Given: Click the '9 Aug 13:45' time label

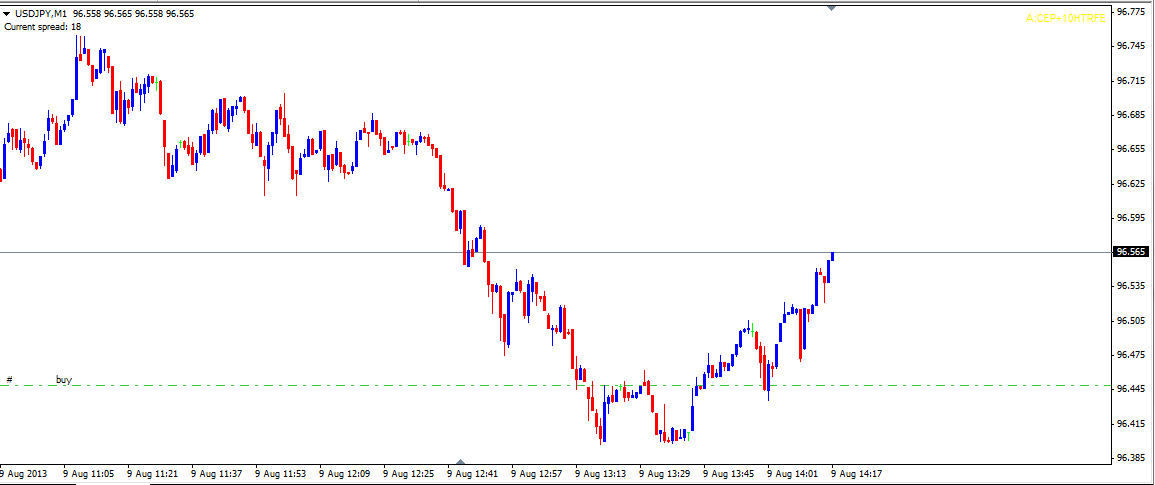Looking at the screenshot, I should pos(729,473).
